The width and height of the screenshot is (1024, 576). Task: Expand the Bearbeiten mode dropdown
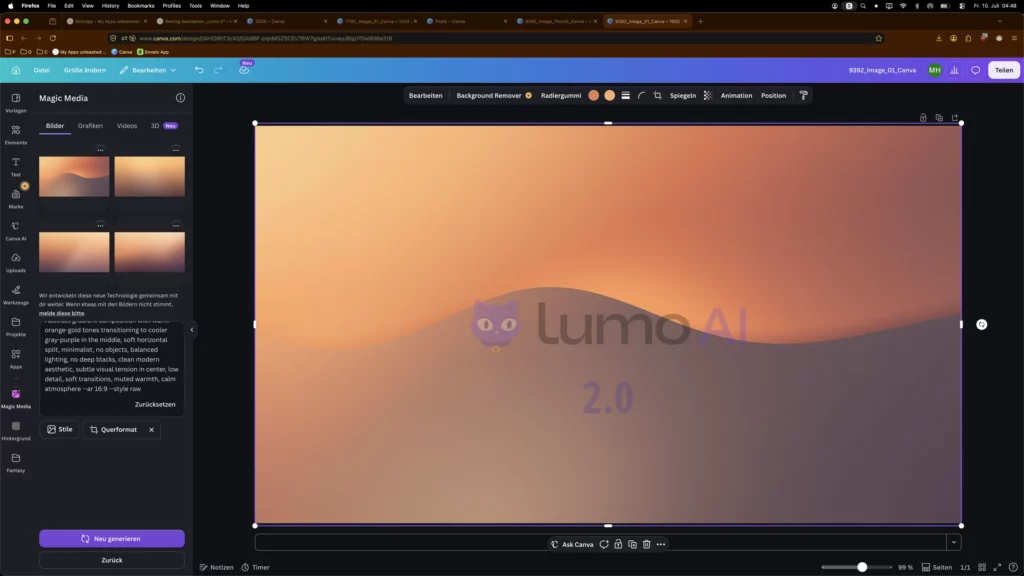148,70
